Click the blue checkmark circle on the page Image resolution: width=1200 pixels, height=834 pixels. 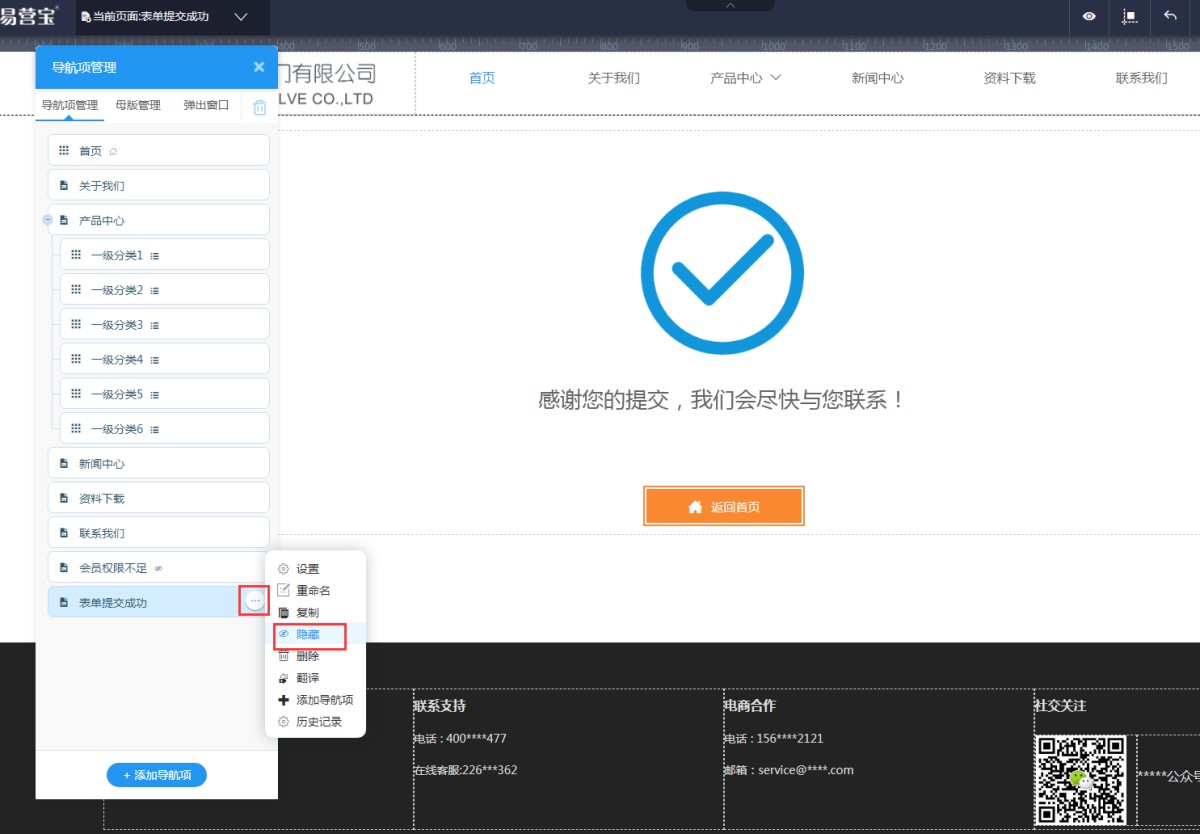[x=721, y=273]
